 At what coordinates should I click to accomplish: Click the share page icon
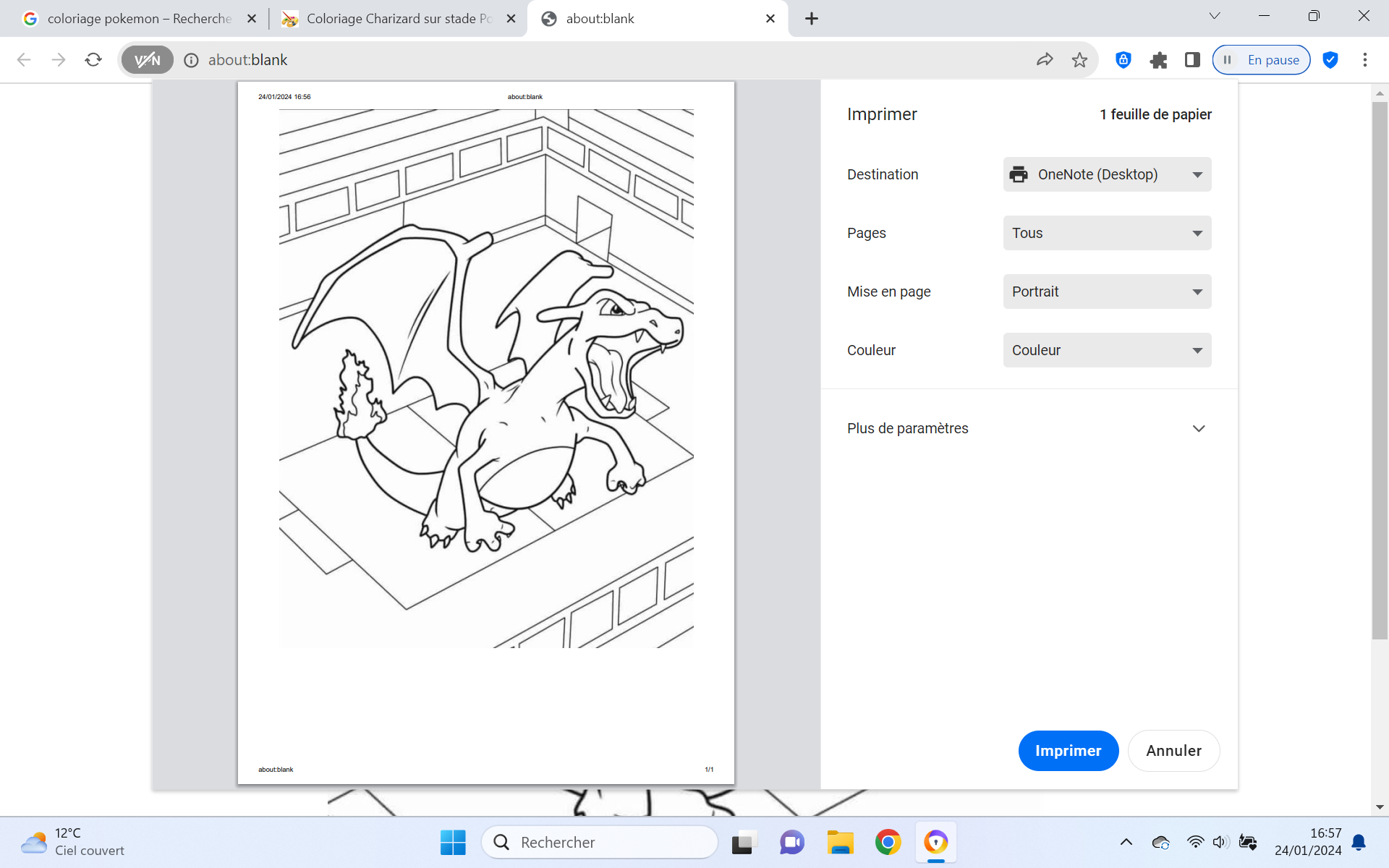tap(1045, 60)
